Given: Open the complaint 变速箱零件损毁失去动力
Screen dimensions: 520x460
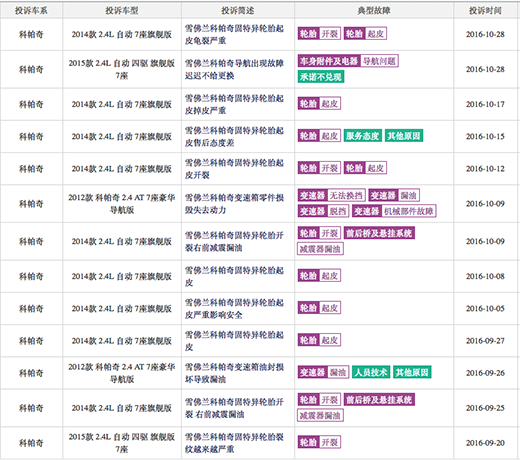Looking at the screenshot, I should pos(234,204).
